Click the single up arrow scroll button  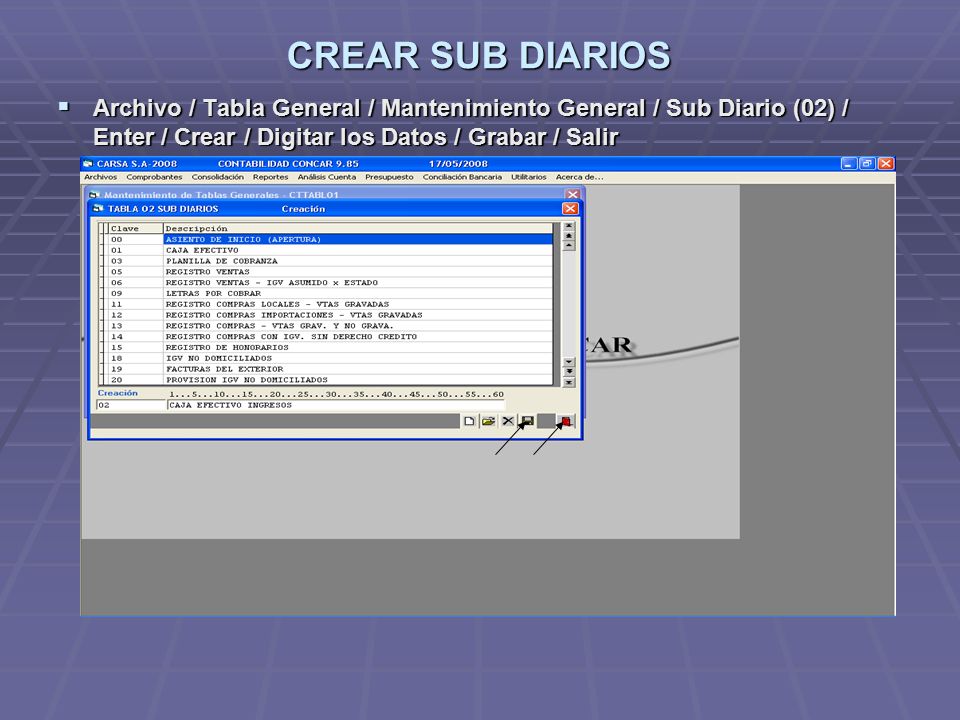tap(569, 246)
